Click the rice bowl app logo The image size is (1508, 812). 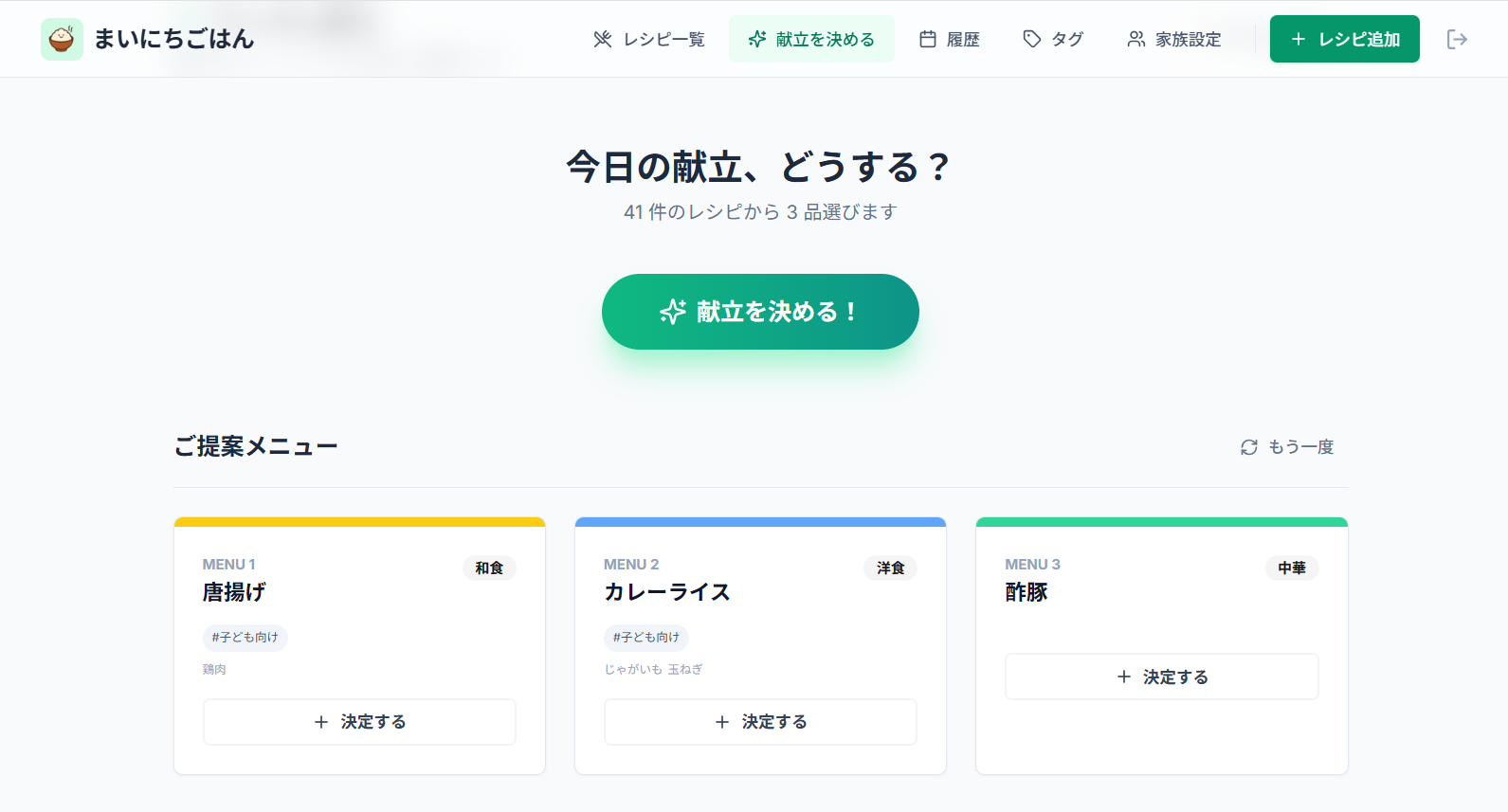(62, 39)
